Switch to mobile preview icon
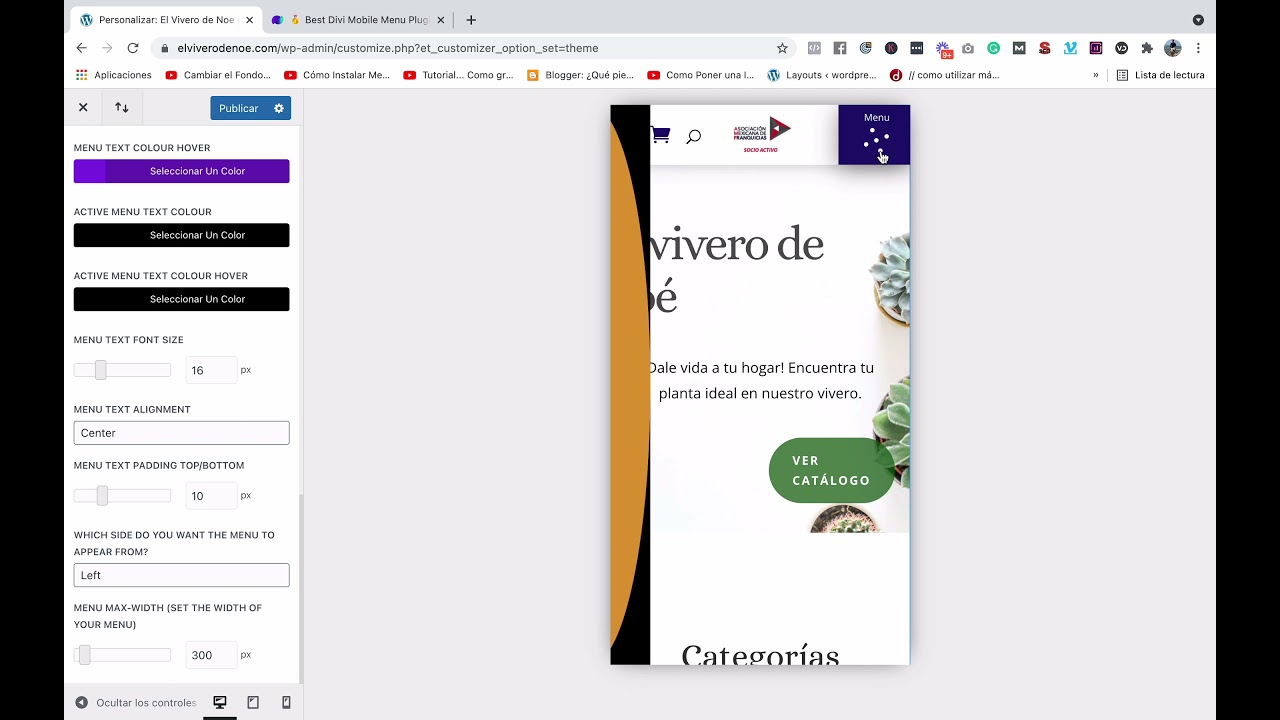The height and width of the screenshot is (720, 1280). pyautogui.click(x=286, y=703)
